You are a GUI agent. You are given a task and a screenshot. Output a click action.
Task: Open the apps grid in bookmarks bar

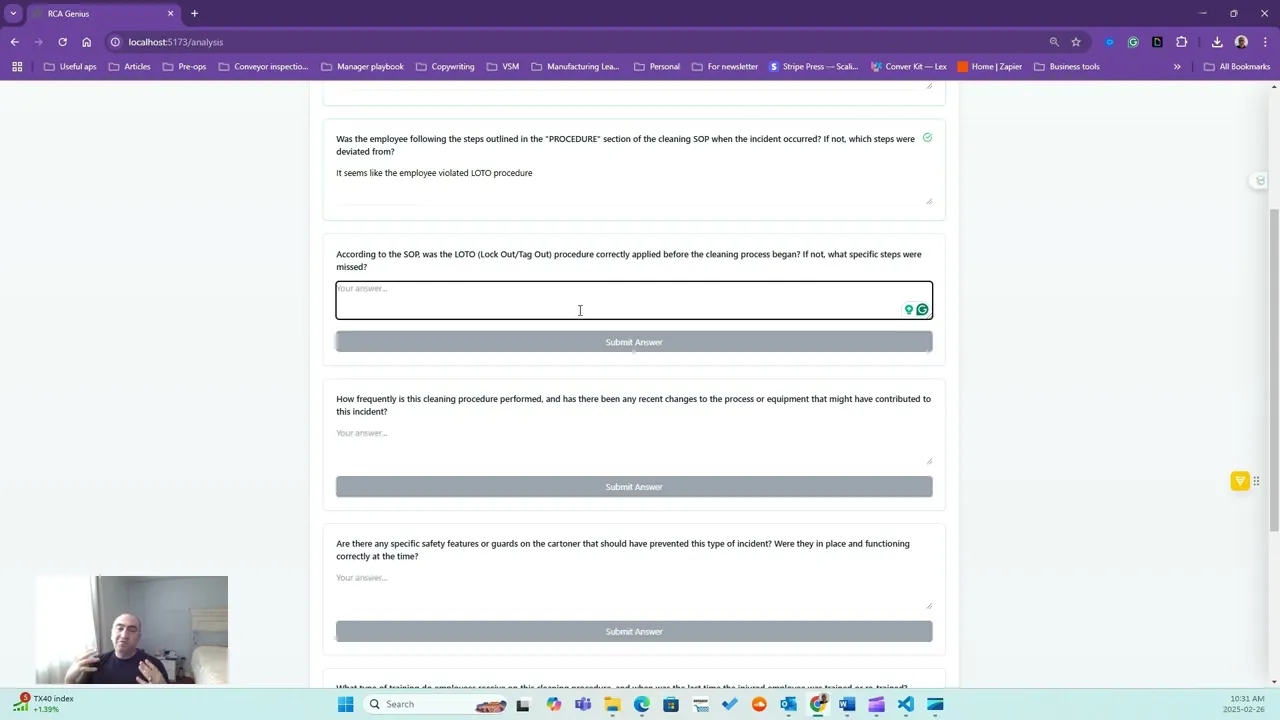click(x=17, y=67)
